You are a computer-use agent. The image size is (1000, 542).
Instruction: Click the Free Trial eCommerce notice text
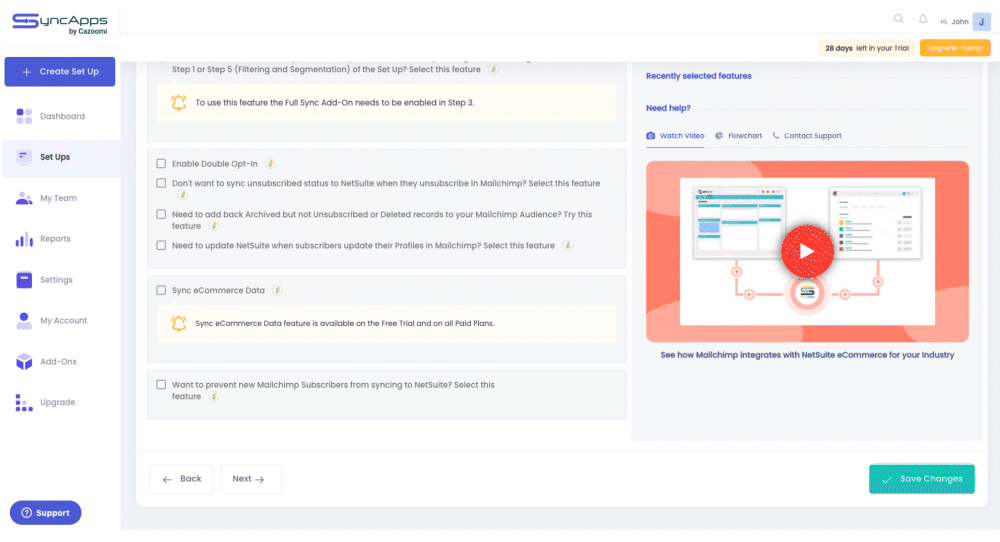[344, 323]
